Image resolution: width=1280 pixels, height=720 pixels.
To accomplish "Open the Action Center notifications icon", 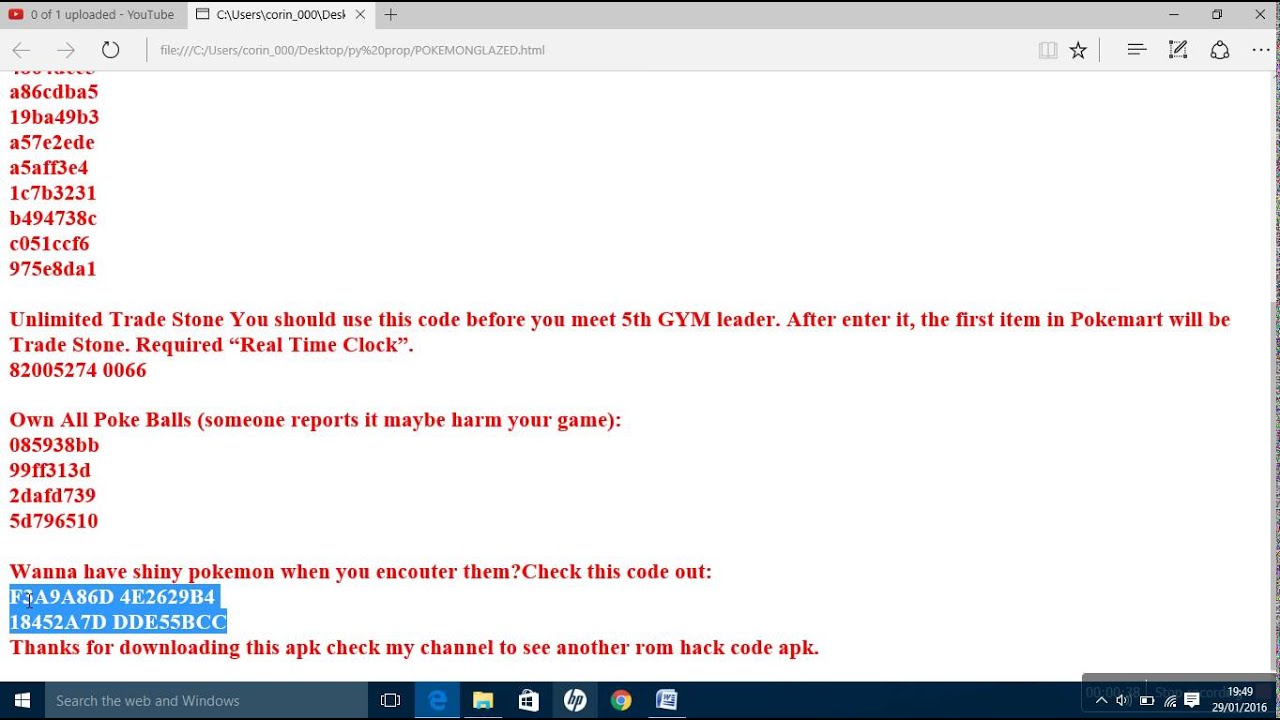I will 1192,700.
